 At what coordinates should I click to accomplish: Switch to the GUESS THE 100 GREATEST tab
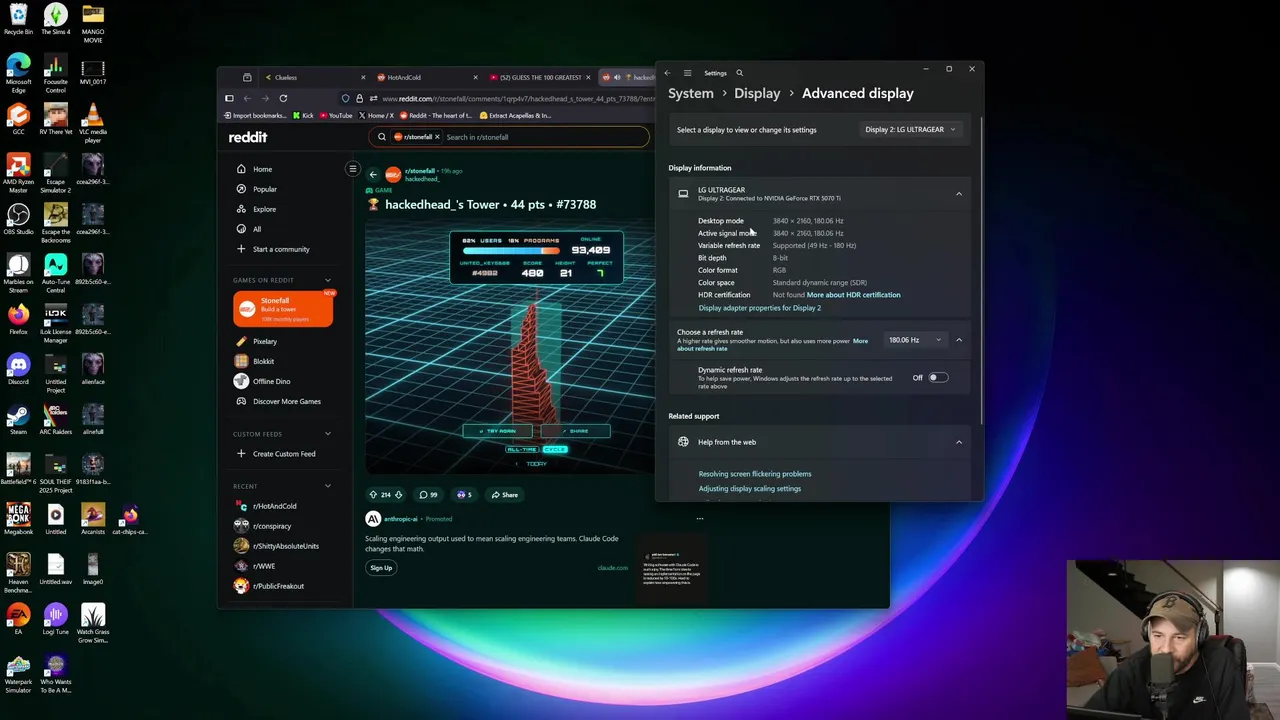(538, 77)
